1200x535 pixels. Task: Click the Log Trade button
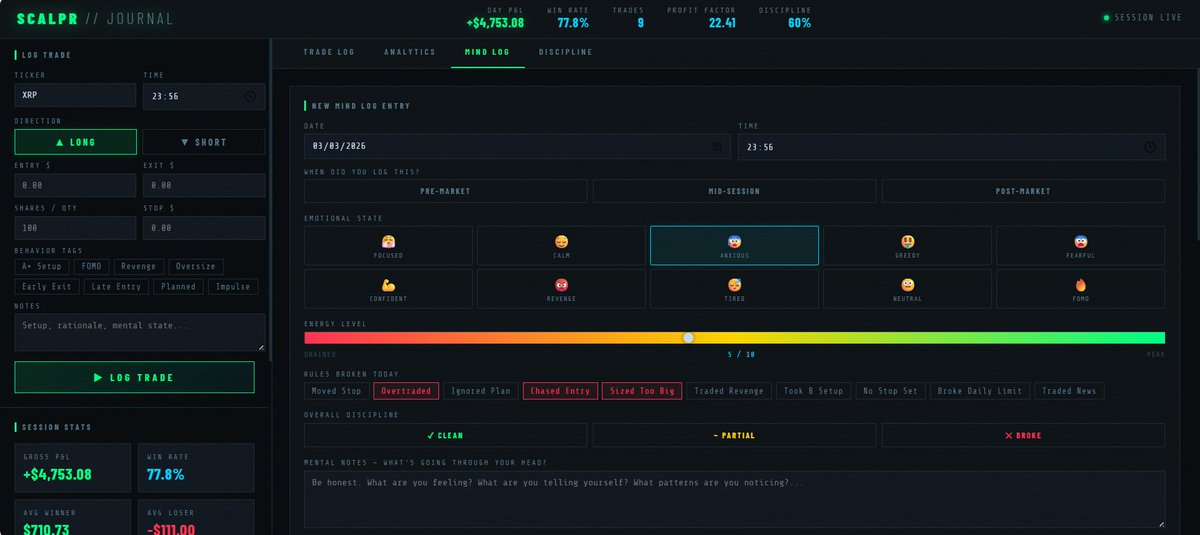134,377
